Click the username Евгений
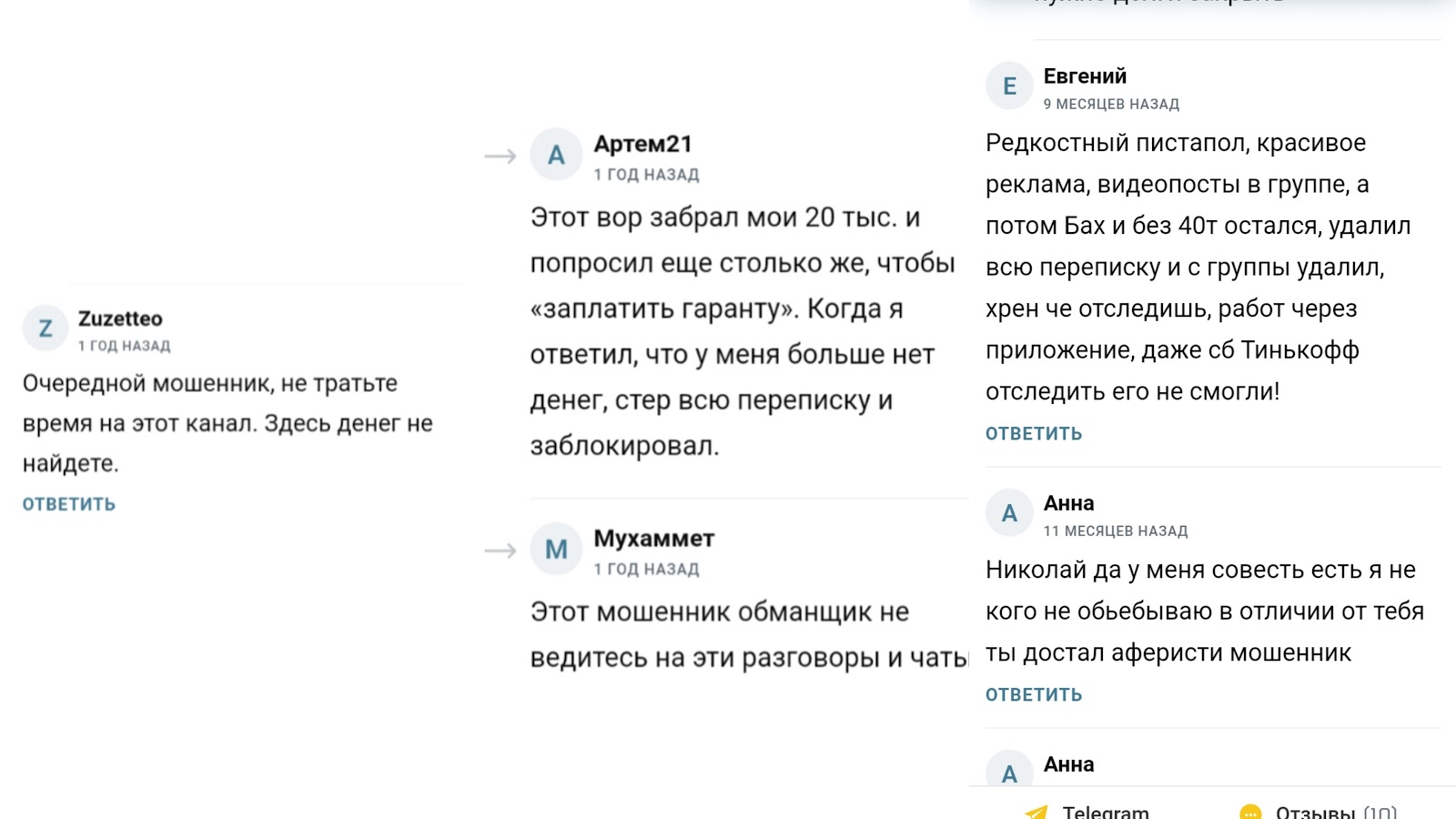This screenshot has width=1456, height=819. [1085, 76]
